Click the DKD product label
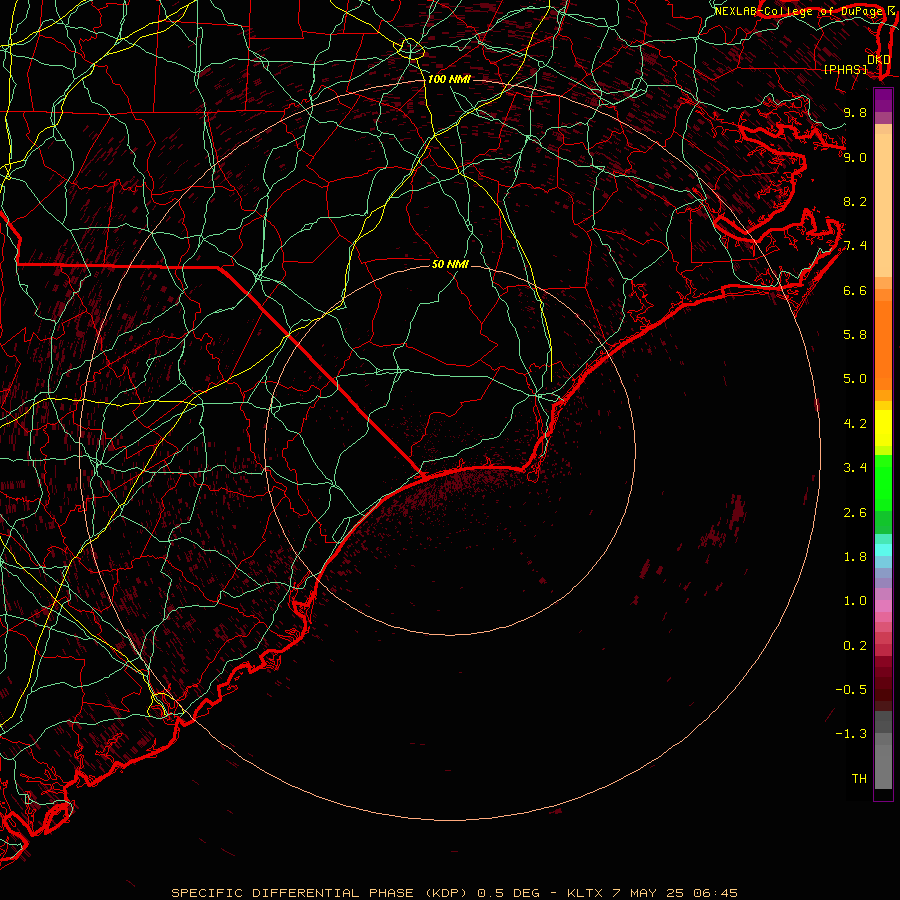The height and width of the screenshot is (900, 900). pyautogui.click(x=878, y=59)
